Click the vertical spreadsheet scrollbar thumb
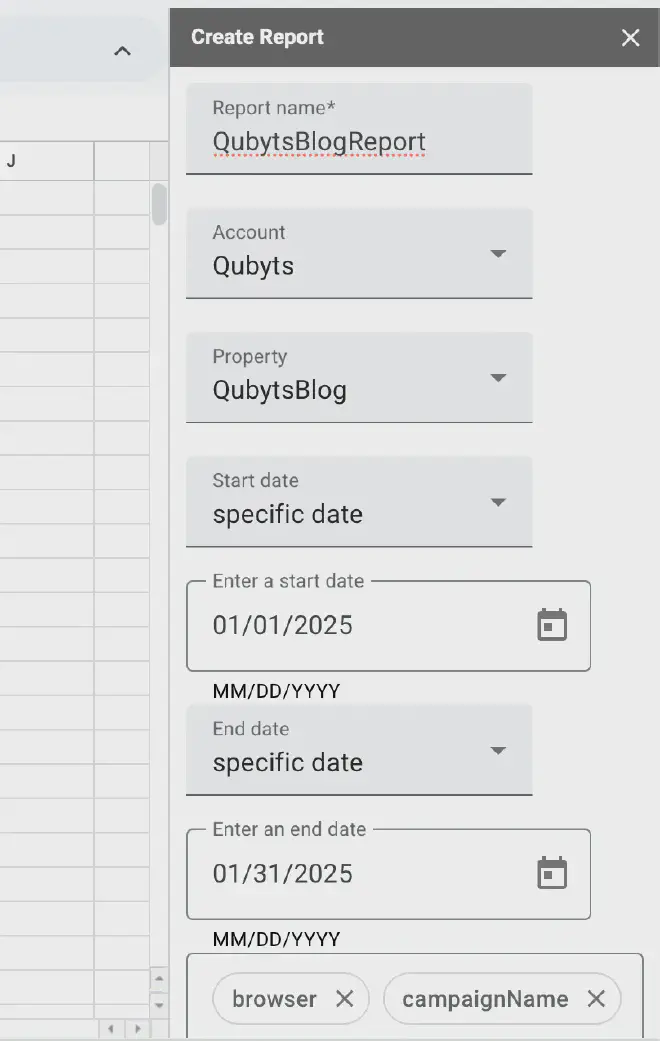660x1041 pixels. [159, 204]
